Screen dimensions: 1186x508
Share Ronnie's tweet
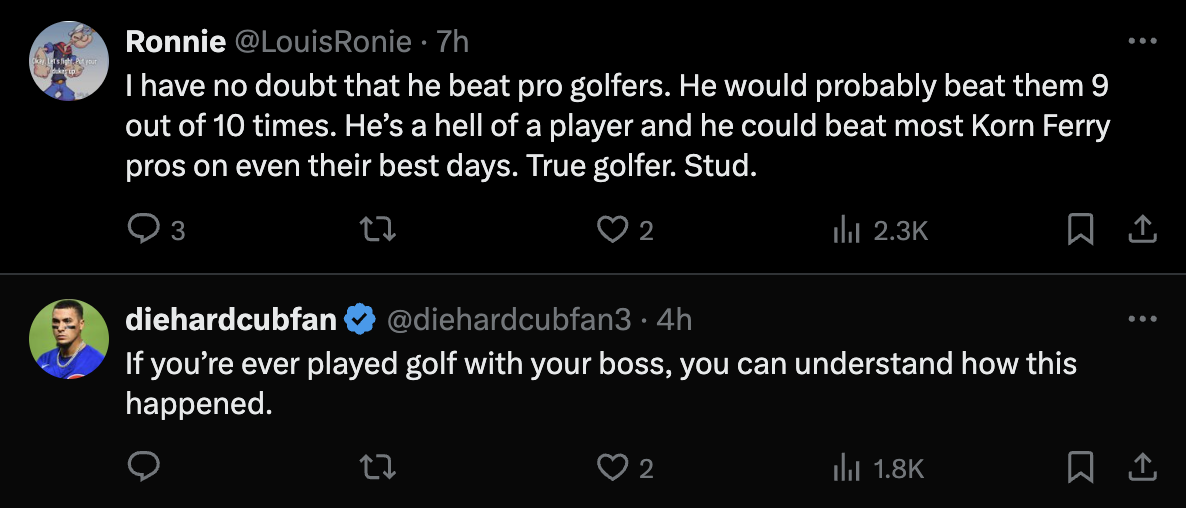point(1142,231)
